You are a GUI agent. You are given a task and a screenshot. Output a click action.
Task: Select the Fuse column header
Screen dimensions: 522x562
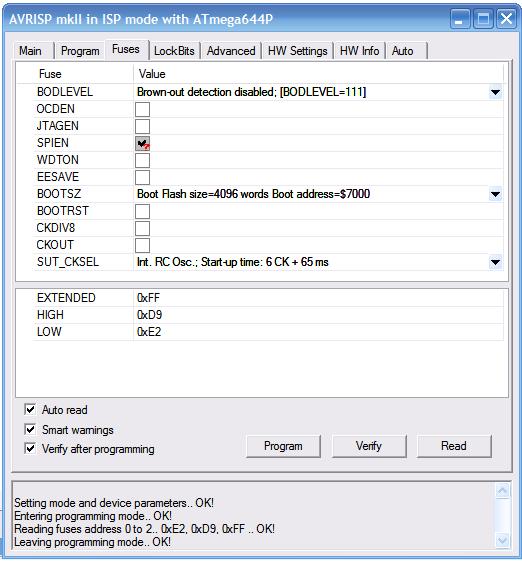(50, 74)
